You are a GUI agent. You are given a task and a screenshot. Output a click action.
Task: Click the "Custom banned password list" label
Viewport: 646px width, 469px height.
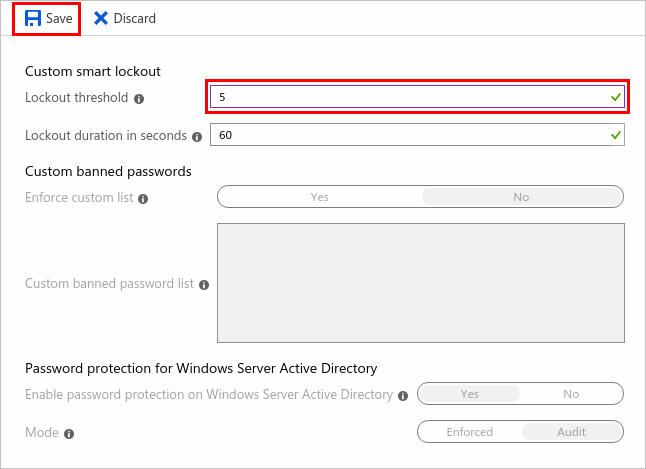tap(110, 284)
